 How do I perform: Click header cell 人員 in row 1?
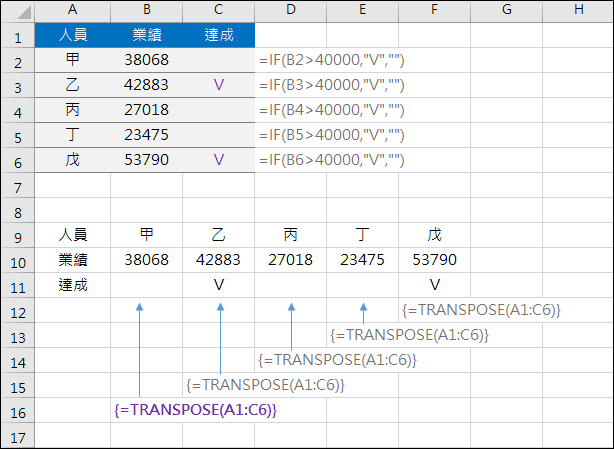73,35
